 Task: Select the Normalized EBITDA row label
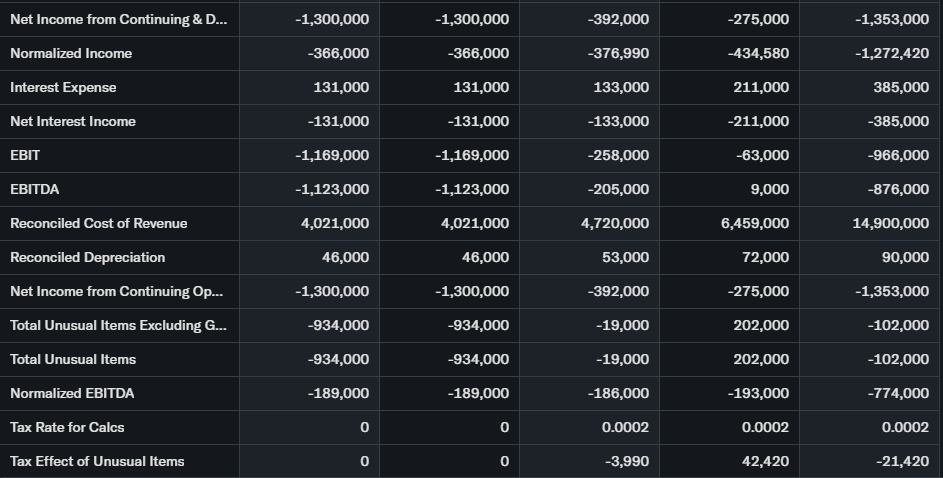pyautogui.click(x=72, y=393)
